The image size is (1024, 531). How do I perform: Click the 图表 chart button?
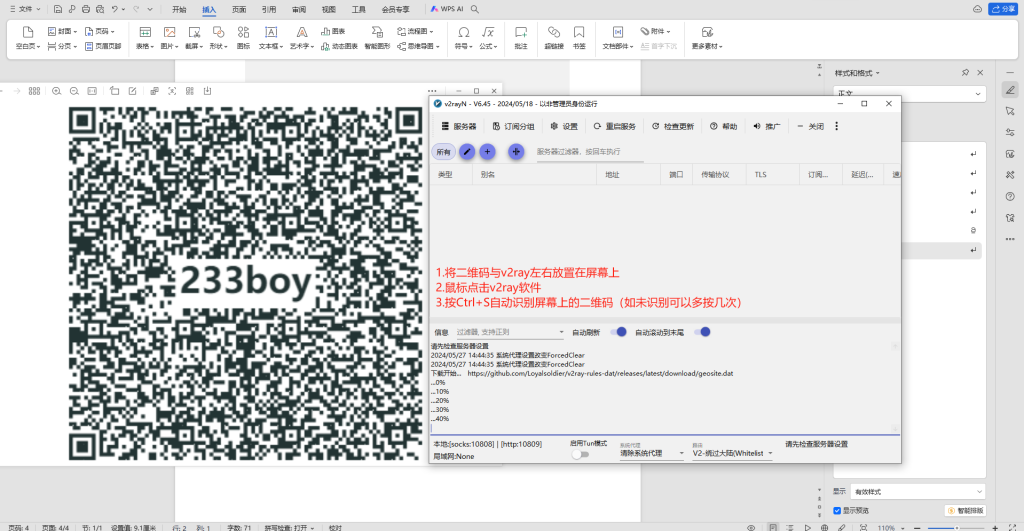pyautogui.click(x=333, y=31)
